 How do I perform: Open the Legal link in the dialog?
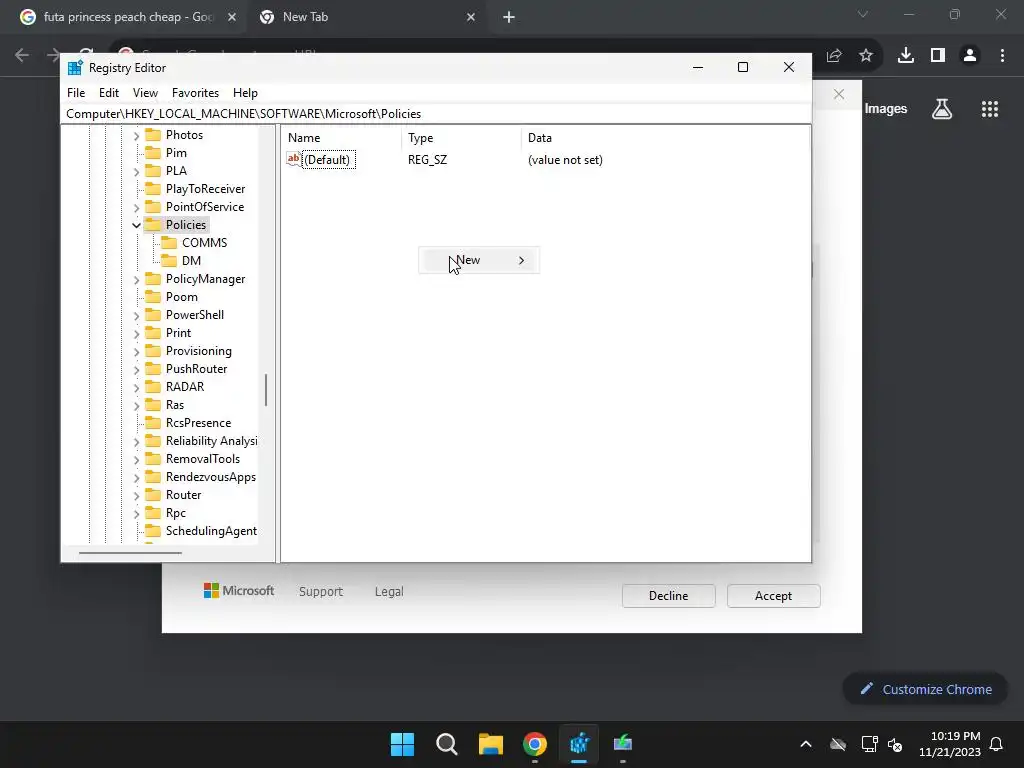(x=389, y=591)
